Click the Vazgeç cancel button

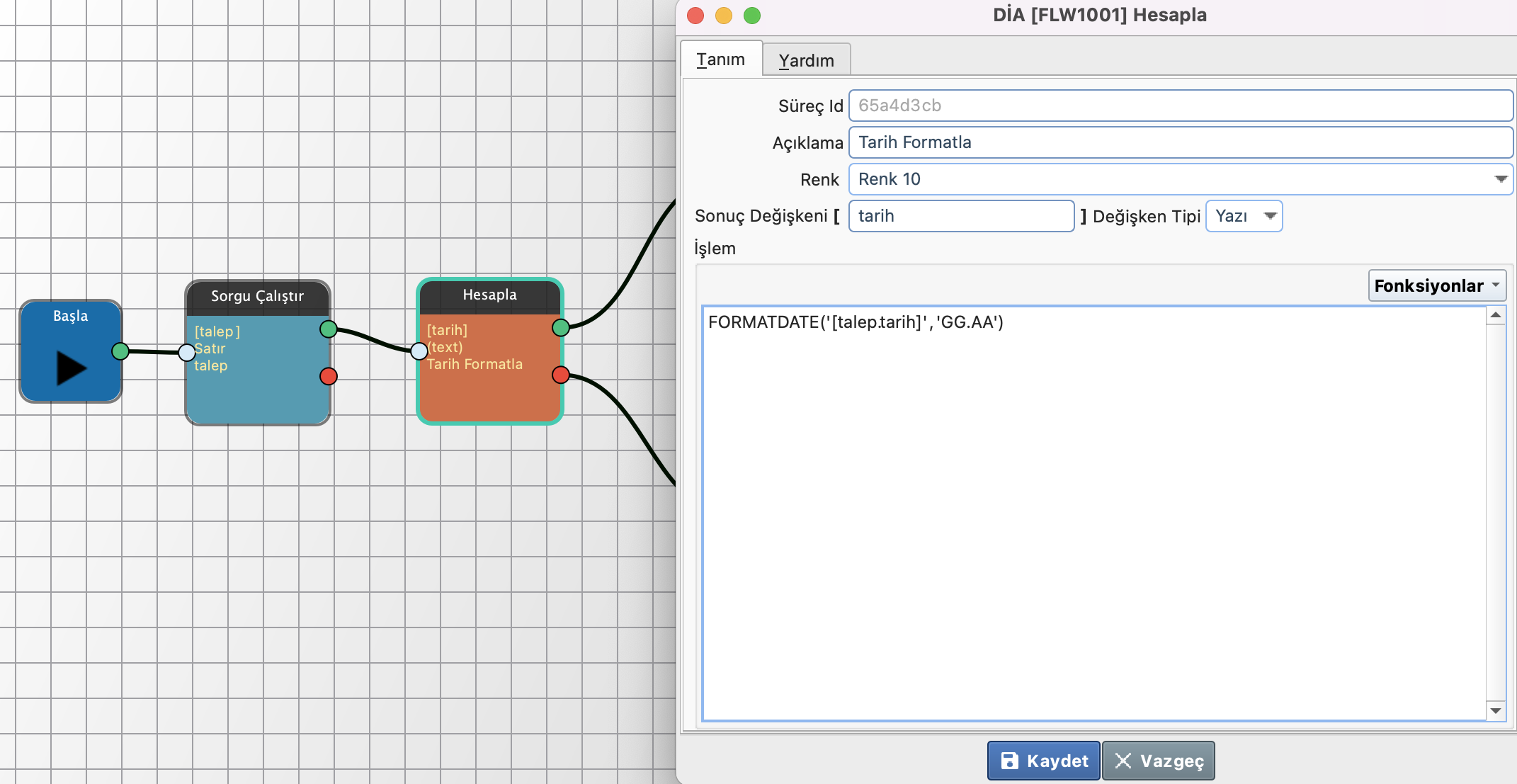click(1159, 761)
